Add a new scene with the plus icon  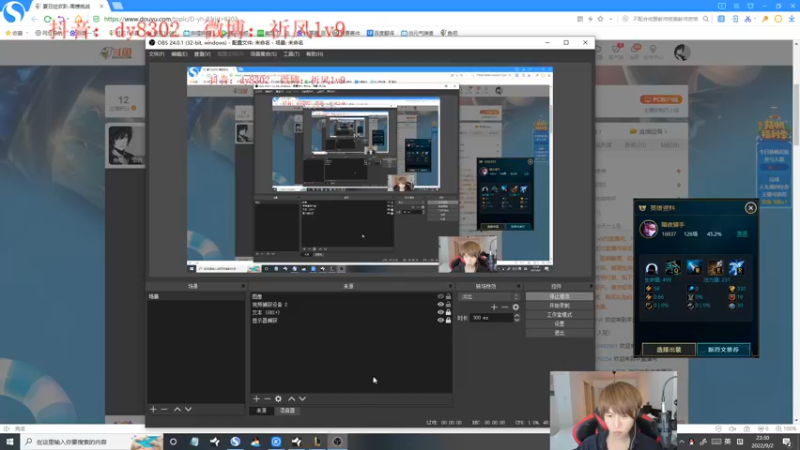tap(153, 409)
